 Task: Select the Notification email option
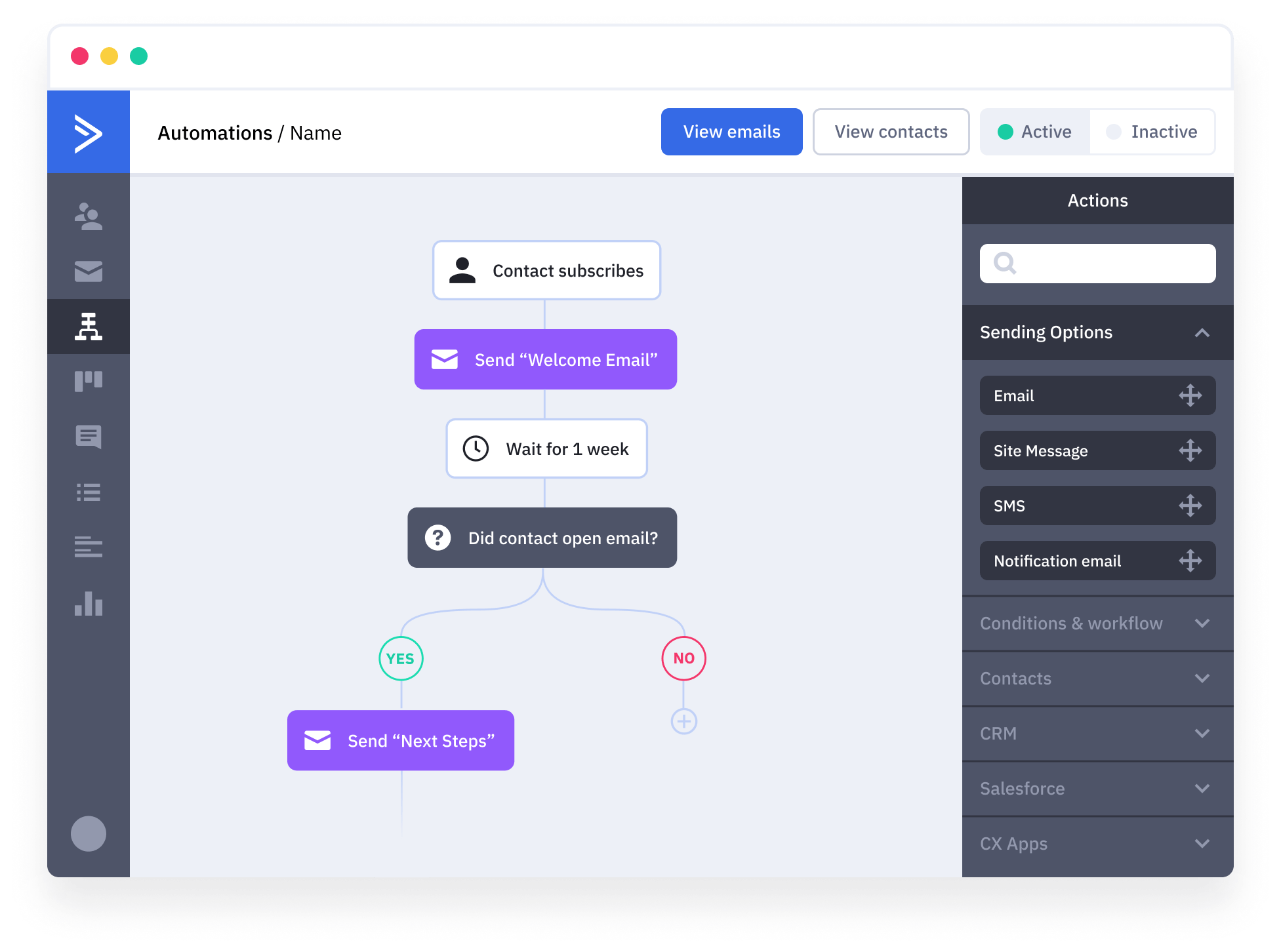point(1097,561)
